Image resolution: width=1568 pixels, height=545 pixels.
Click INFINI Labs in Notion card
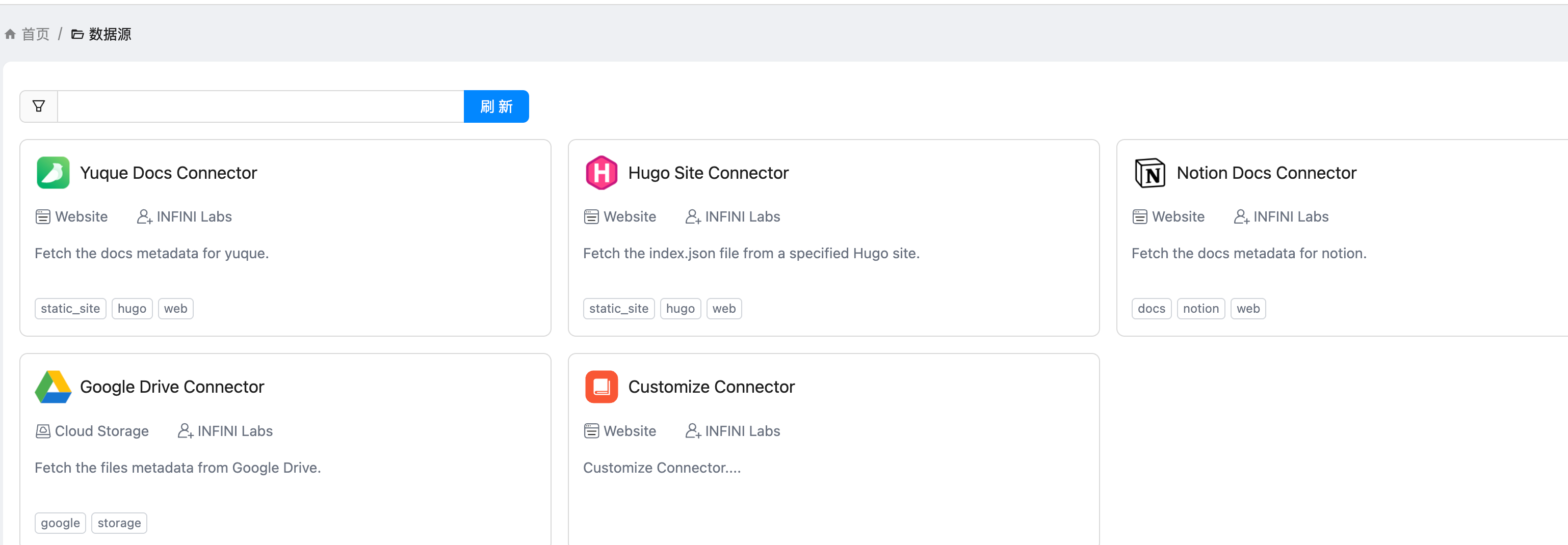[1291, 216]
